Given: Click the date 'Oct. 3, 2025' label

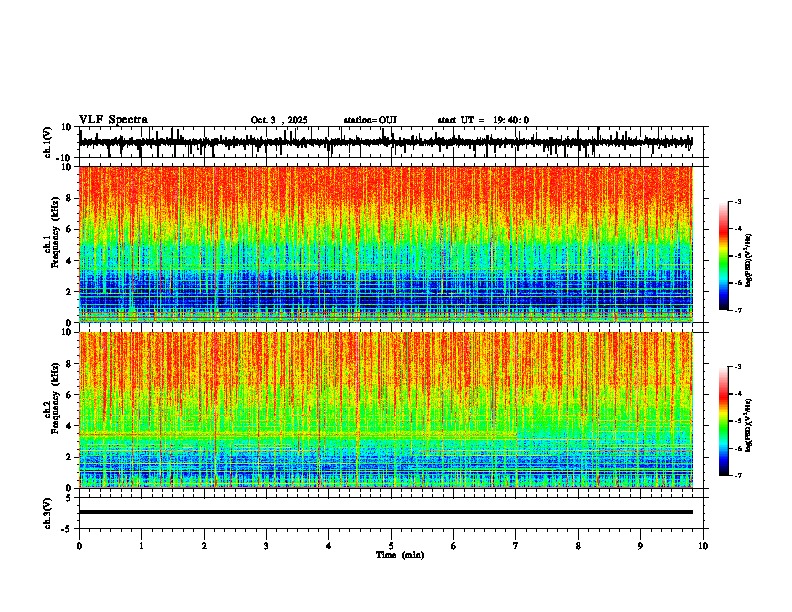Looking at the screenshot, I should click(x=279, y=120).
